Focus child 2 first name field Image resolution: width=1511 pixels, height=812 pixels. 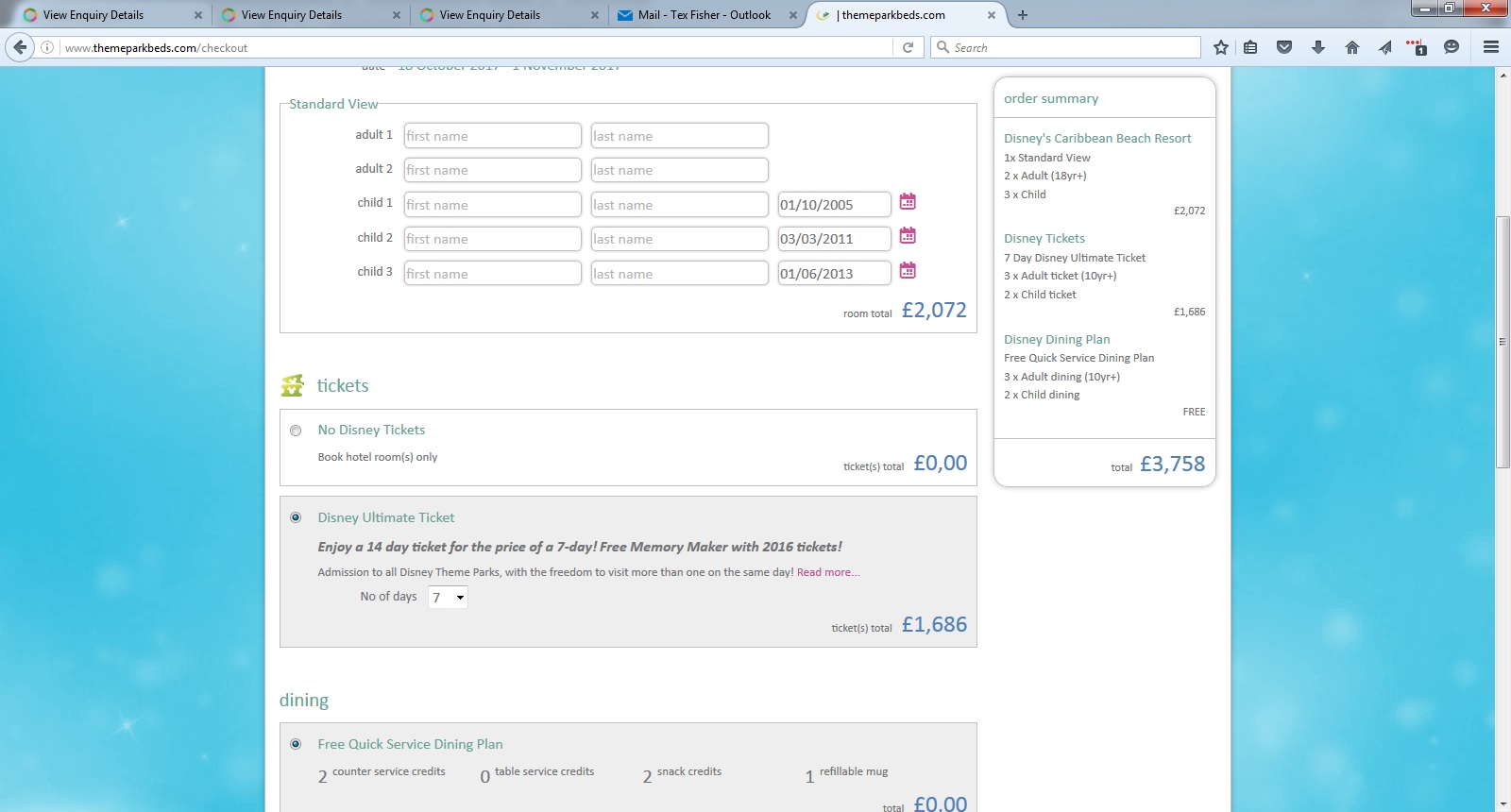[492, 239]
